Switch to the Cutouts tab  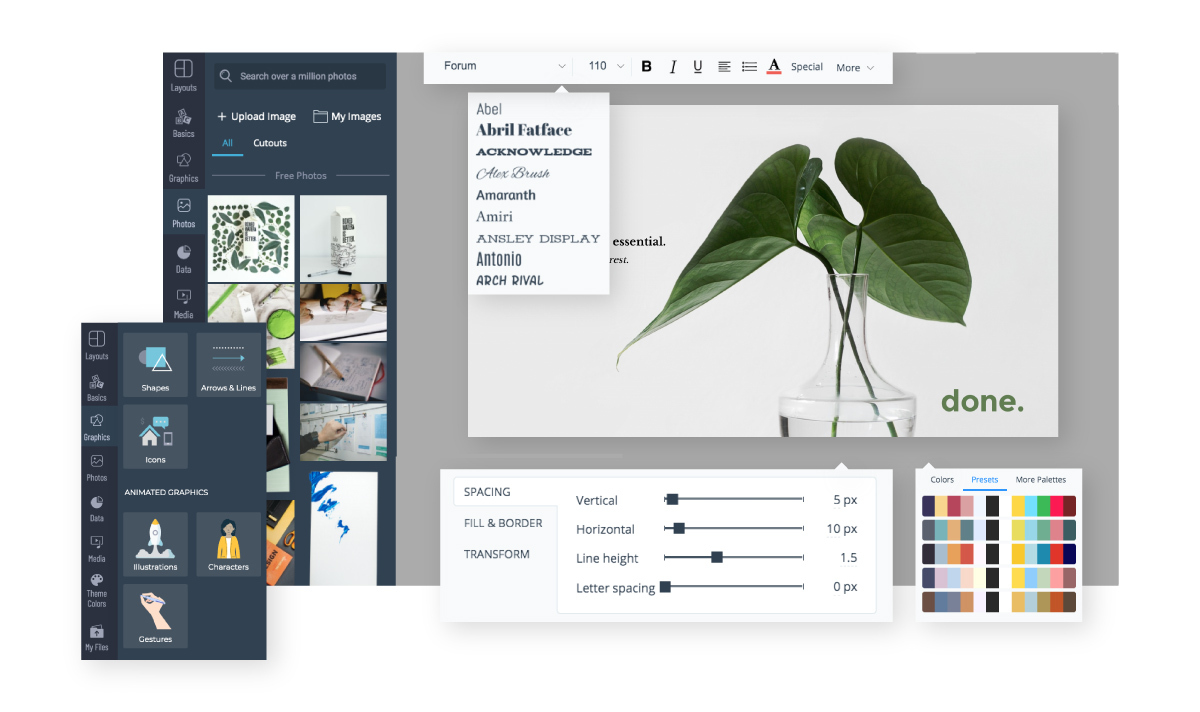click(269, 143)
